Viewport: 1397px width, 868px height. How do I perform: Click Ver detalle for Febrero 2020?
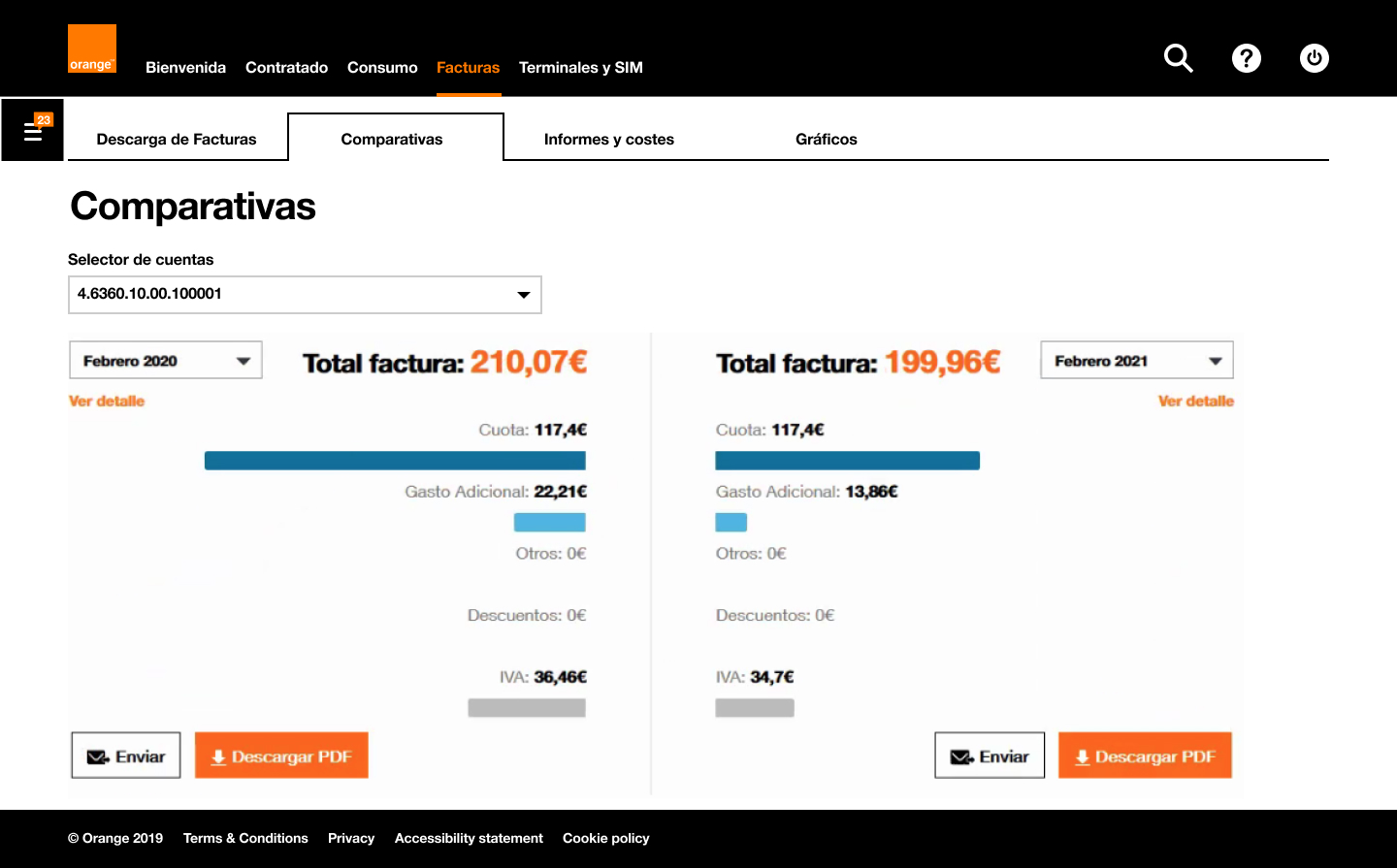[x=107, y=401]
